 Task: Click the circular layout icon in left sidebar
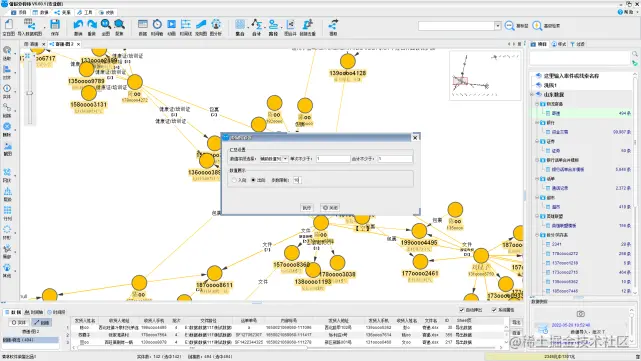pos(7,229)
